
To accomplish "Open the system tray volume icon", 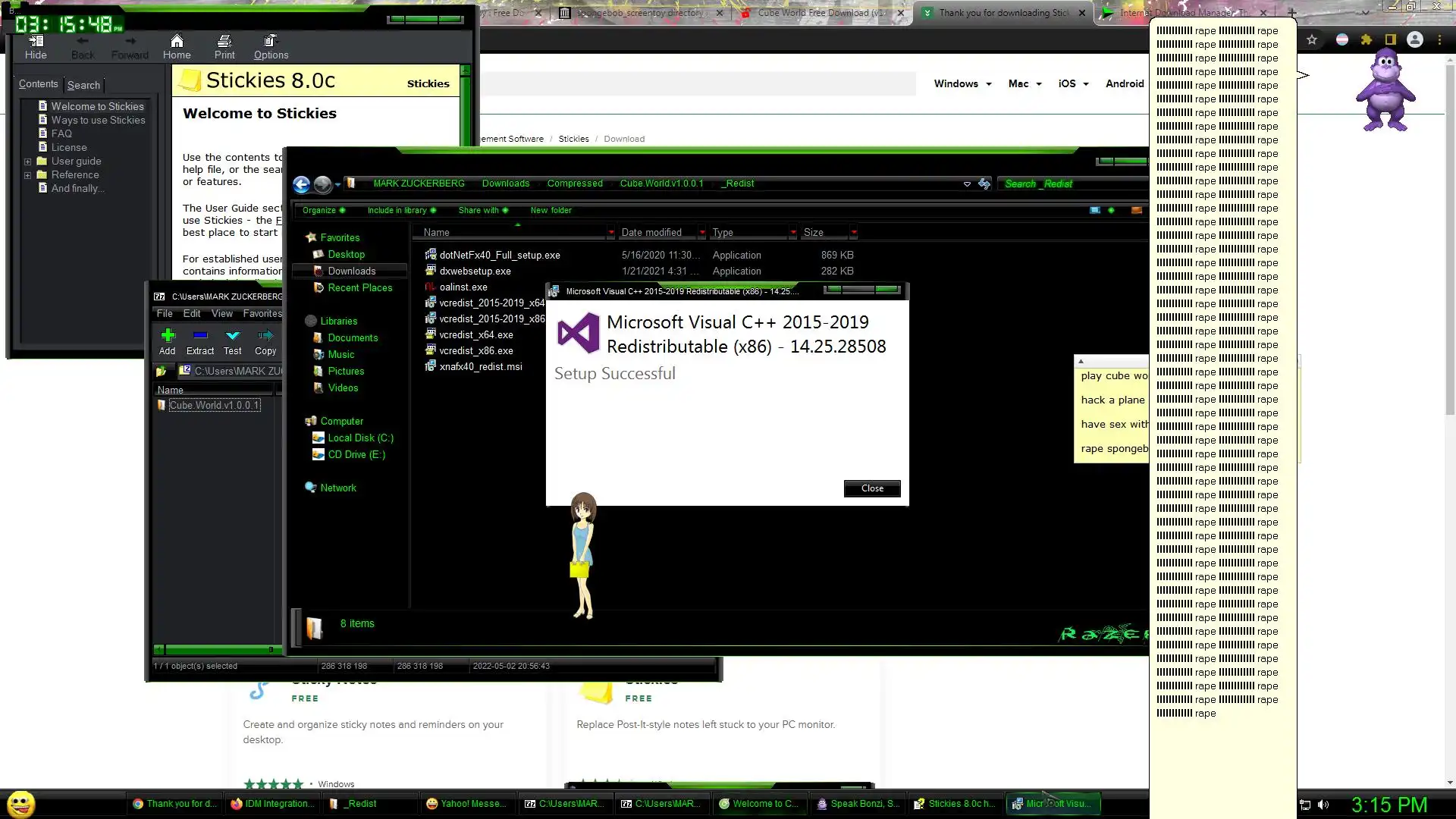I will pos(1323,805).
